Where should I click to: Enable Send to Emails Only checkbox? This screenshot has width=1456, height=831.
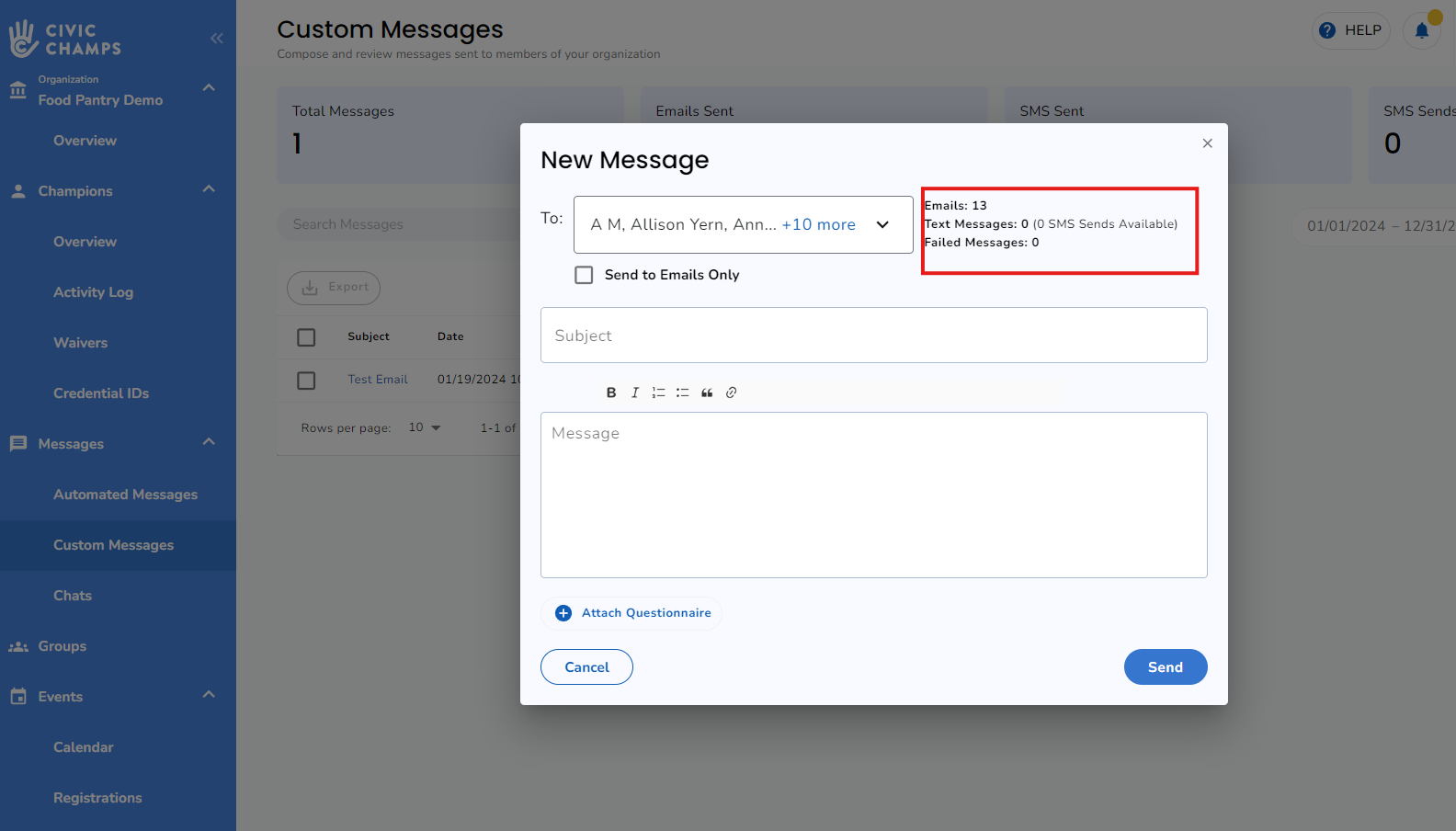584,275
